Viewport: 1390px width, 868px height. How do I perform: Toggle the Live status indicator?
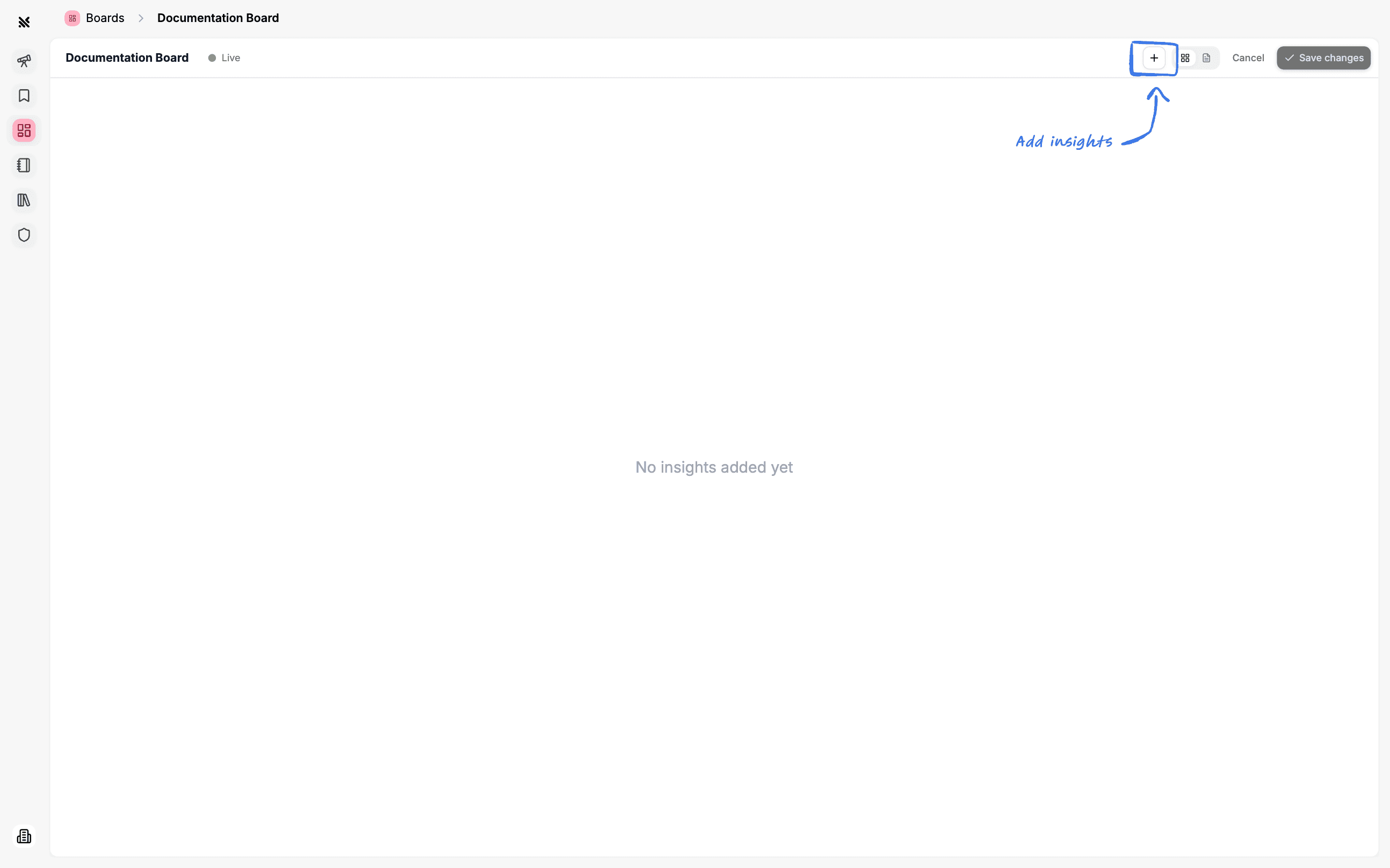tap(224, 57)
